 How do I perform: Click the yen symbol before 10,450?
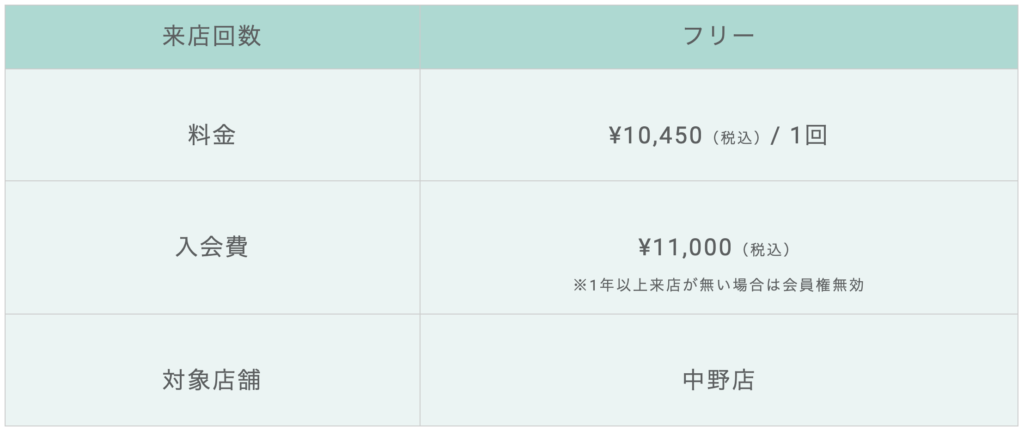click(x=617, y=137)
